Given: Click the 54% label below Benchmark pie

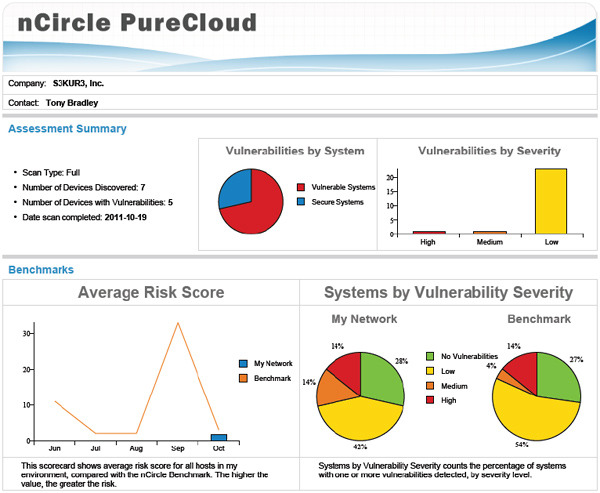Looking at the screenshot, I should (x=522, y=444).
